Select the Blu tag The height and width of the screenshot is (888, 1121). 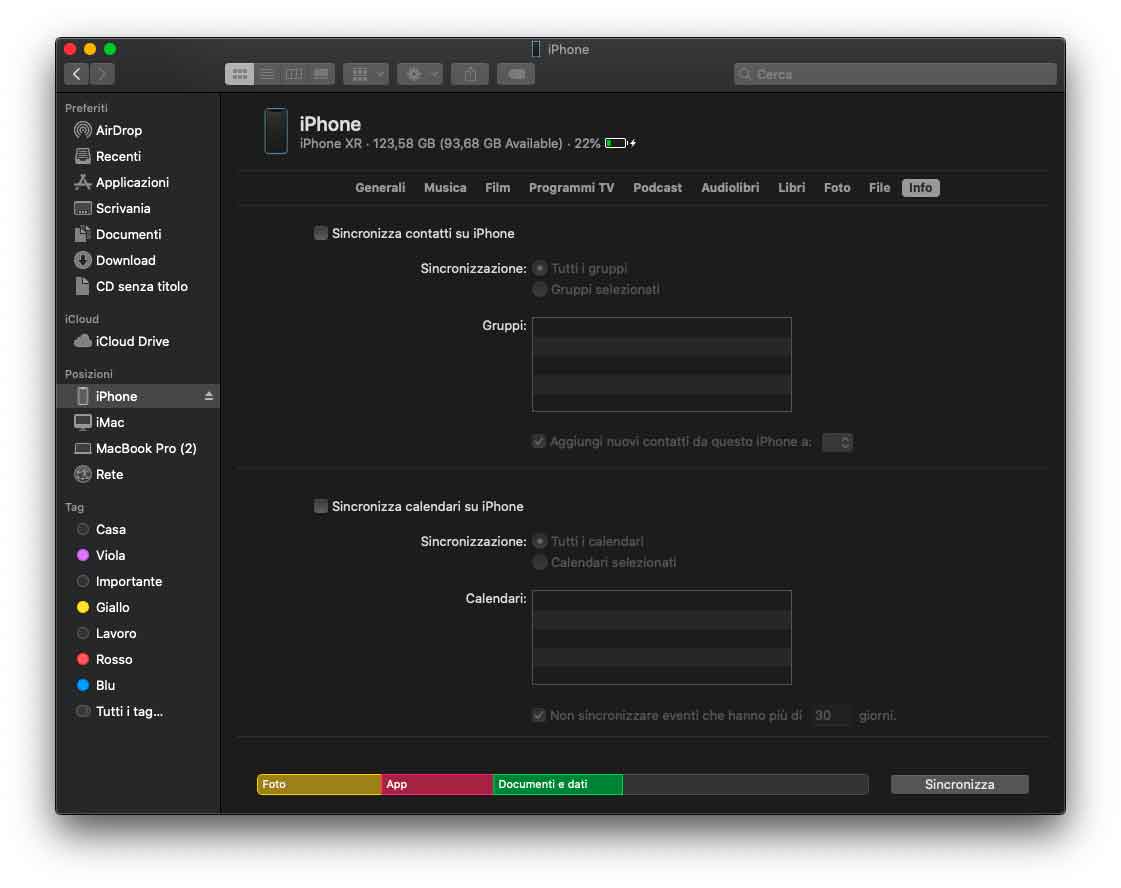137,685
